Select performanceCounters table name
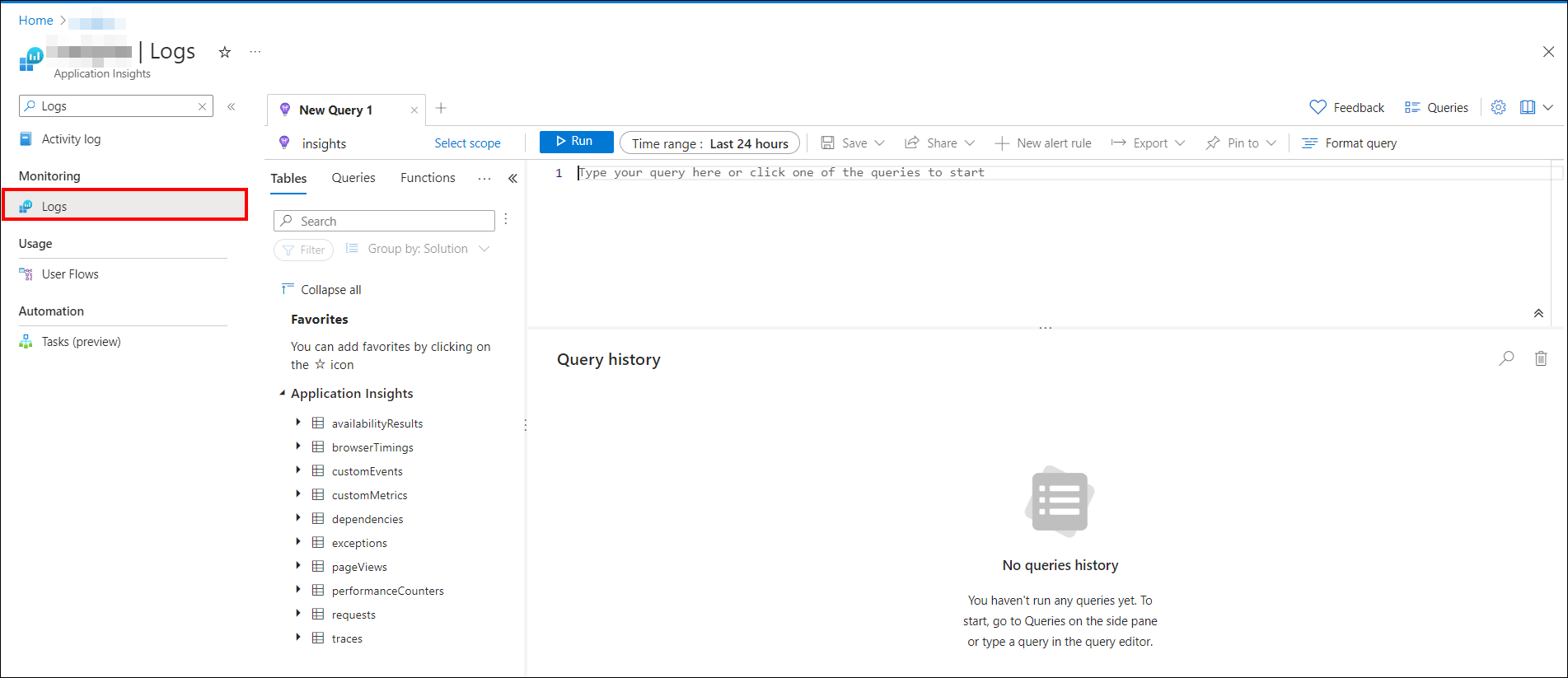1568x678 pixels. (x=387, y=591)
